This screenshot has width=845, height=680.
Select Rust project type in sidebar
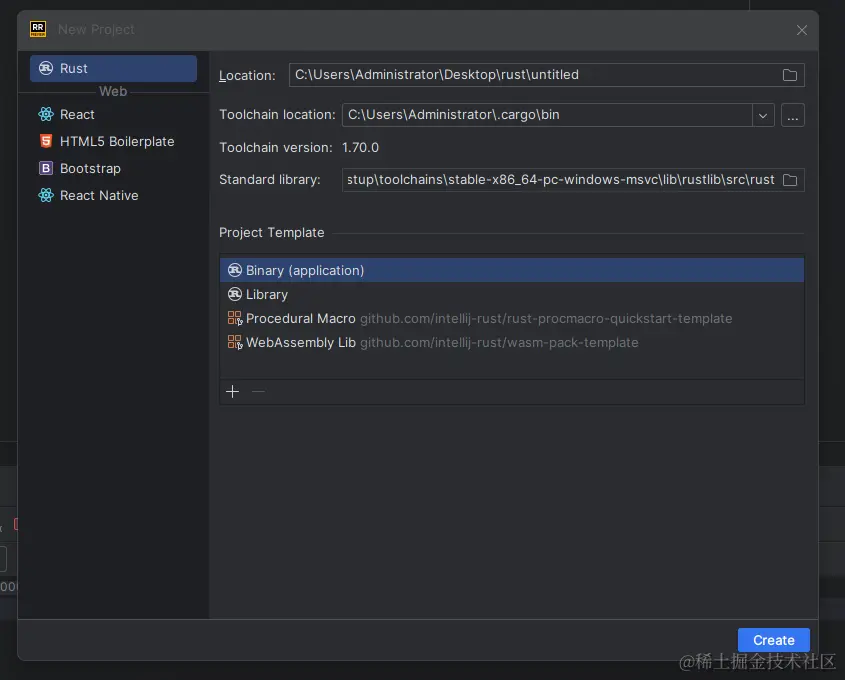coord(113,68)
